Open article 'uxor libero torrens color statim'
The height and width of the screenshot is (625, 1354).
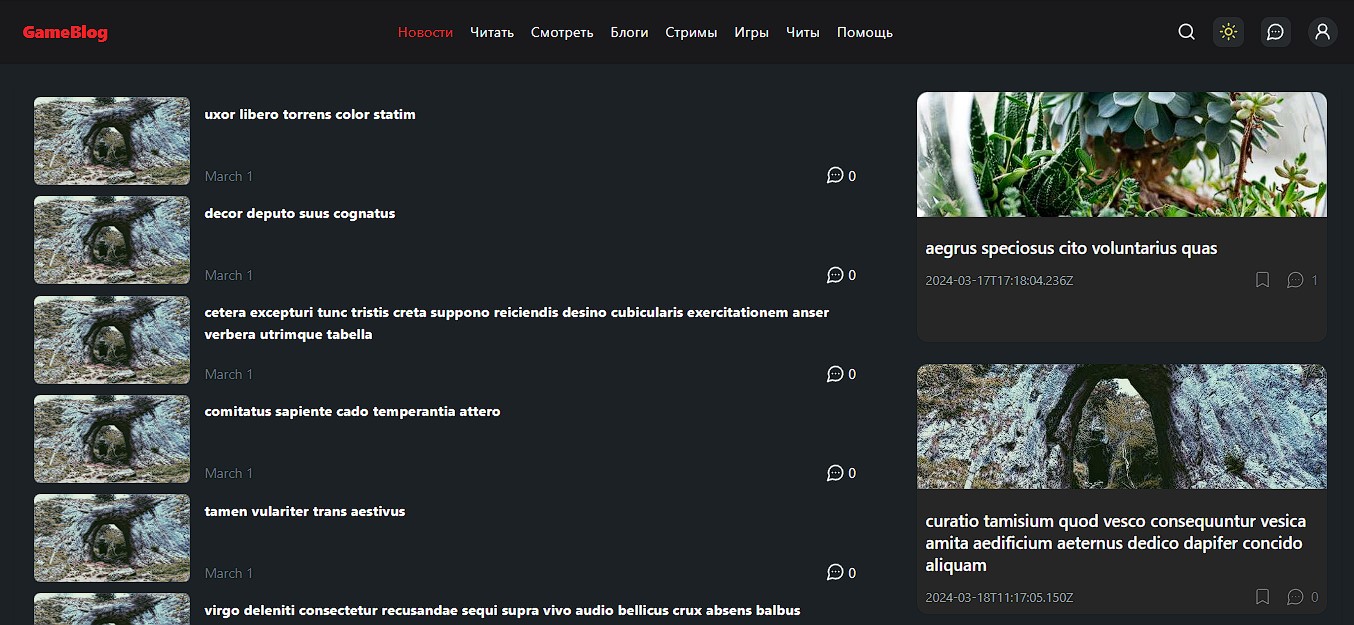310,114
